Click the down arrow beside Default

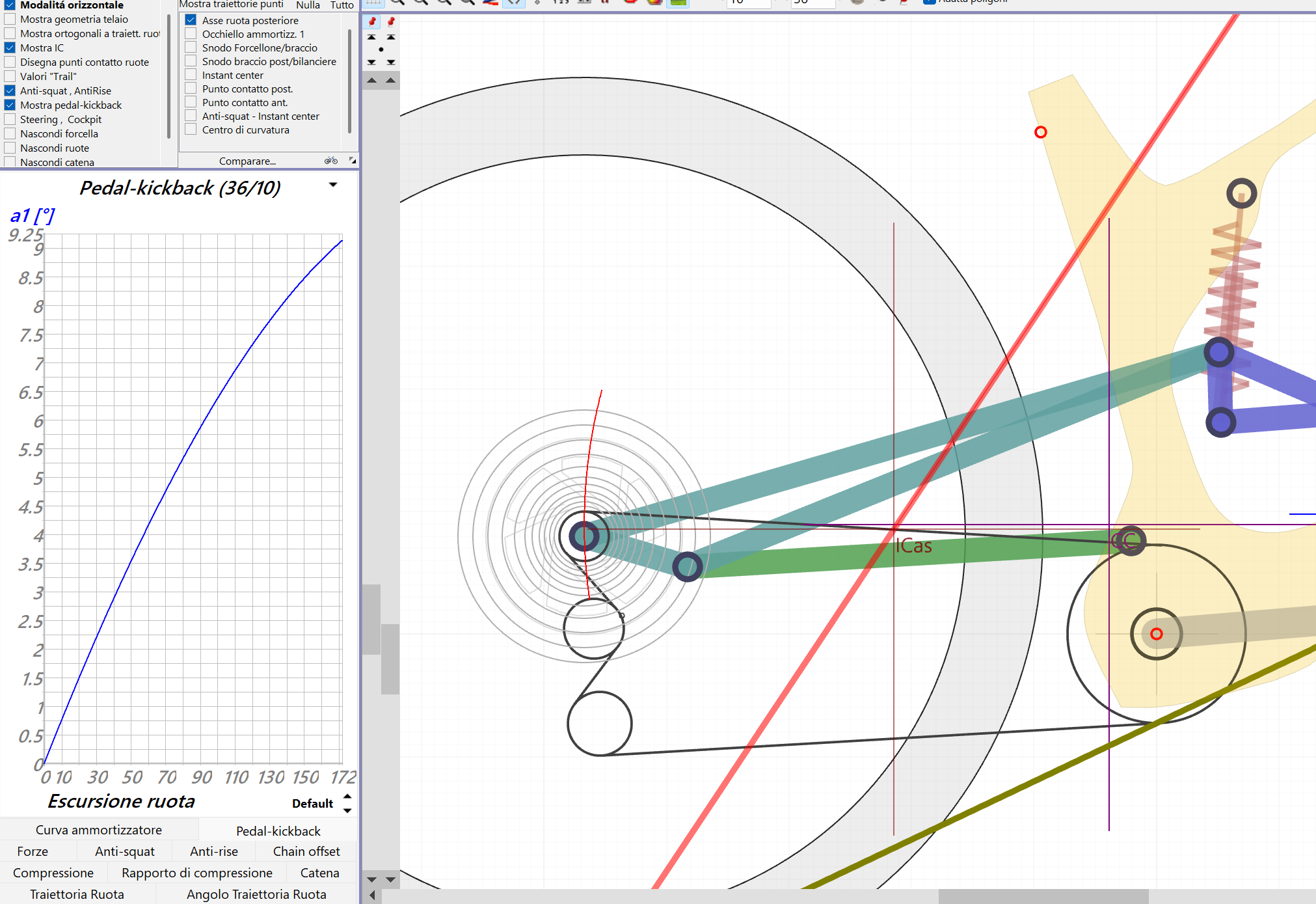coord(347,810)
